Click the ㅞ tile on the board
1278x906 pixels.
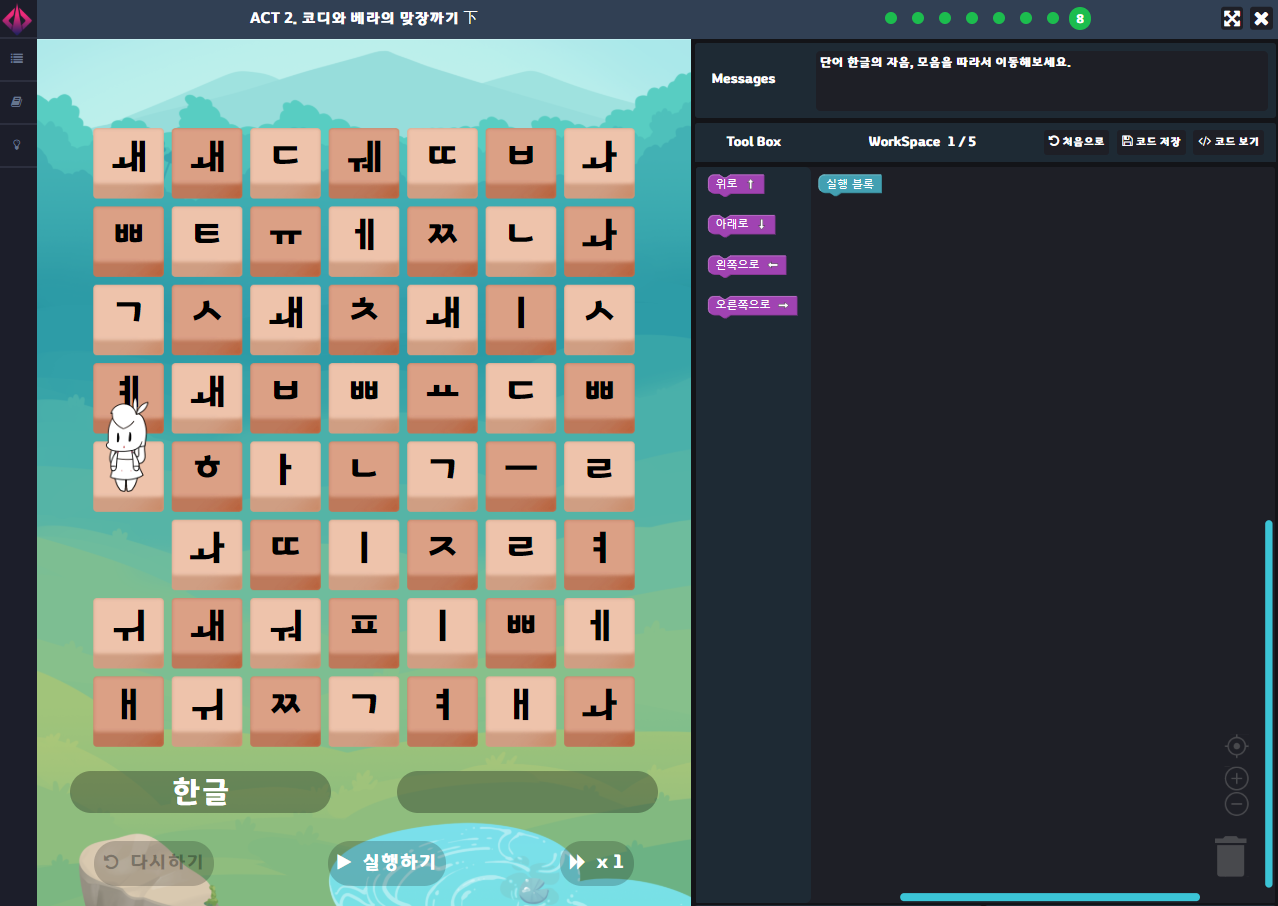click(364, 163)
